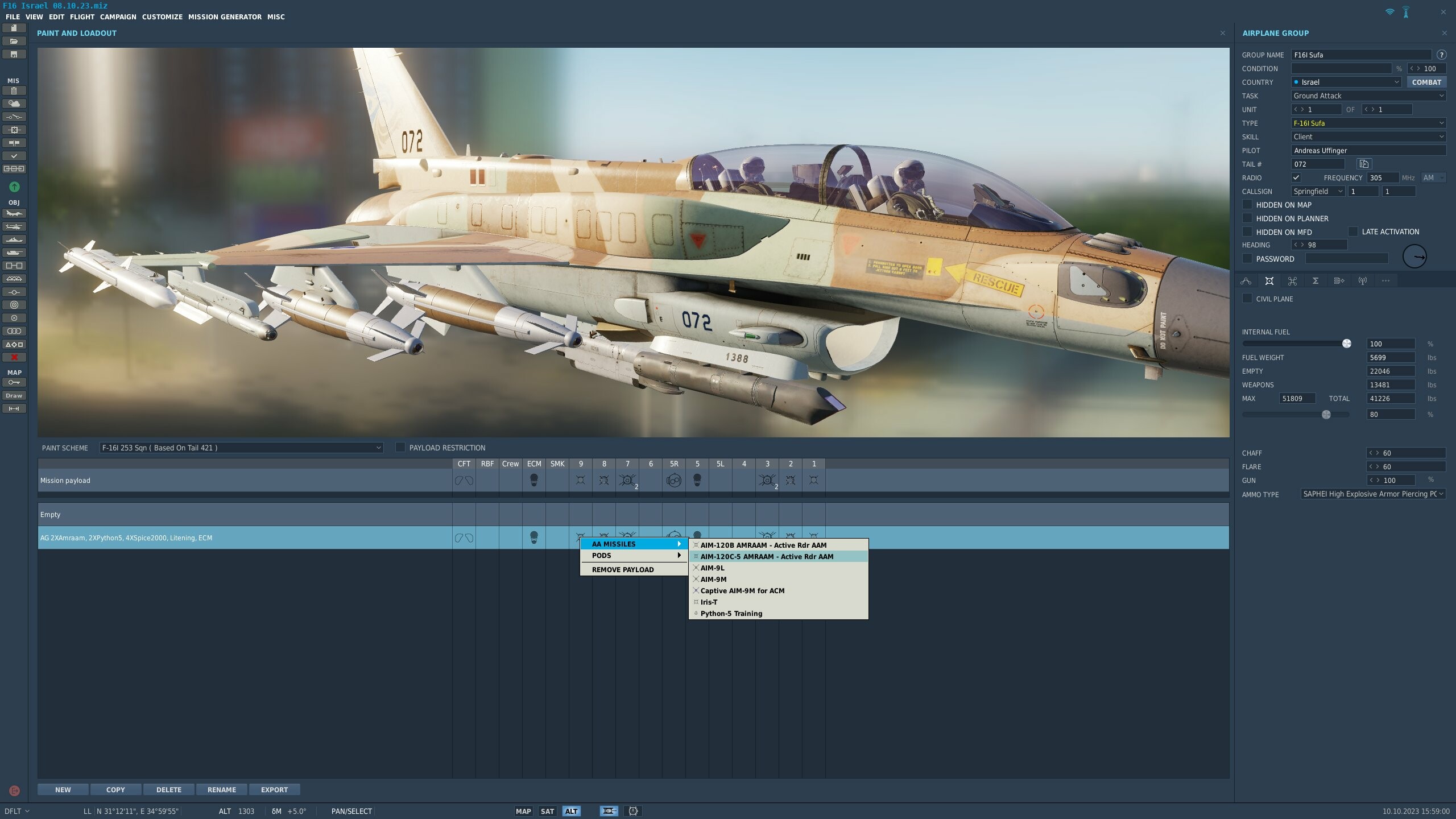Click the ship group icon in OBJ toolbar
This screenshot has width=1456, height=819.
[x=14, y=239]
